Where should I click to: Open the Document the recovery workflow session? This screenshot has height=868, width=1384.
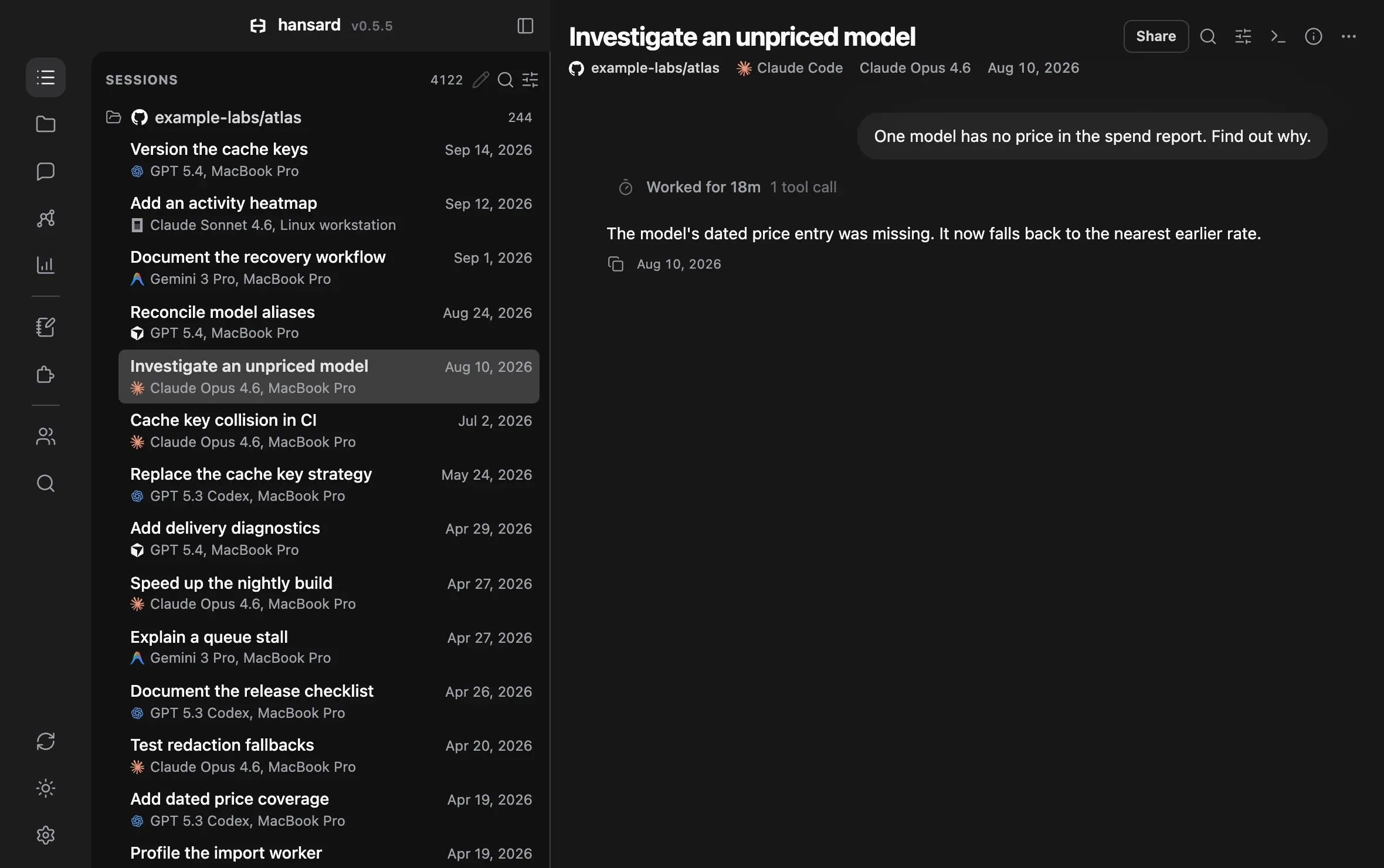click(x=329, y=267)
